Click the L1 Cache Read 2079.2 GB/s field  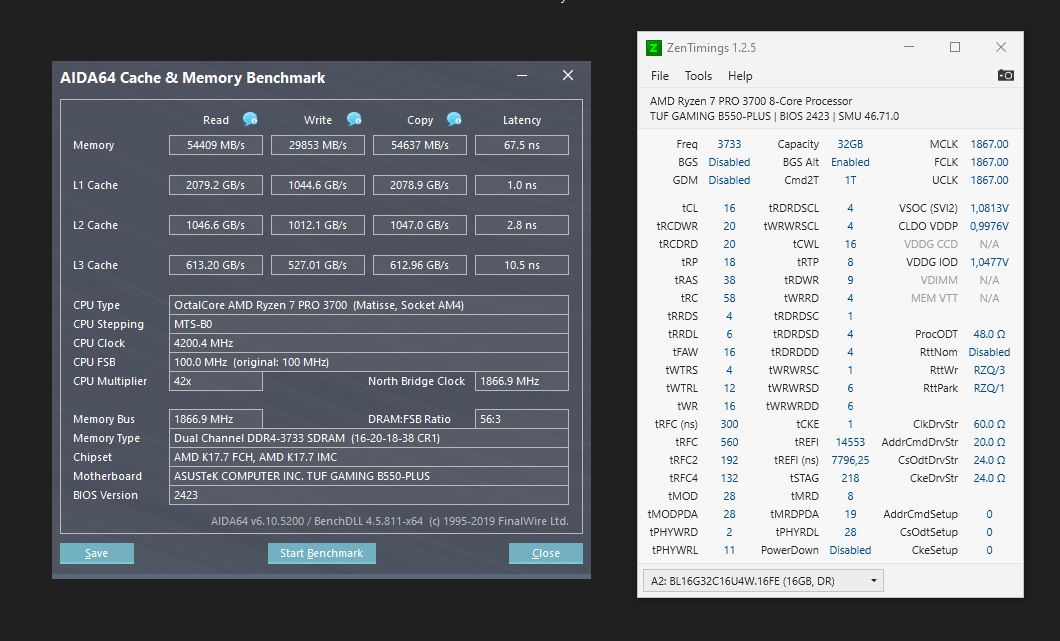tap(216, 185)
